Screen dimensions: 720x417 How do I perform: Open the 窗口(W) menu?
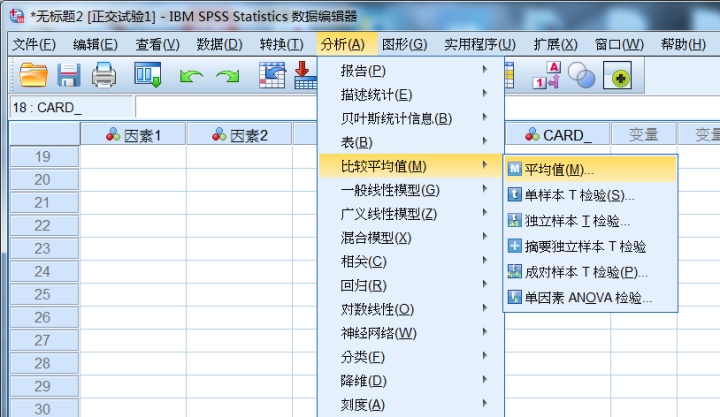pyautogui.click(x=619, y=45)
